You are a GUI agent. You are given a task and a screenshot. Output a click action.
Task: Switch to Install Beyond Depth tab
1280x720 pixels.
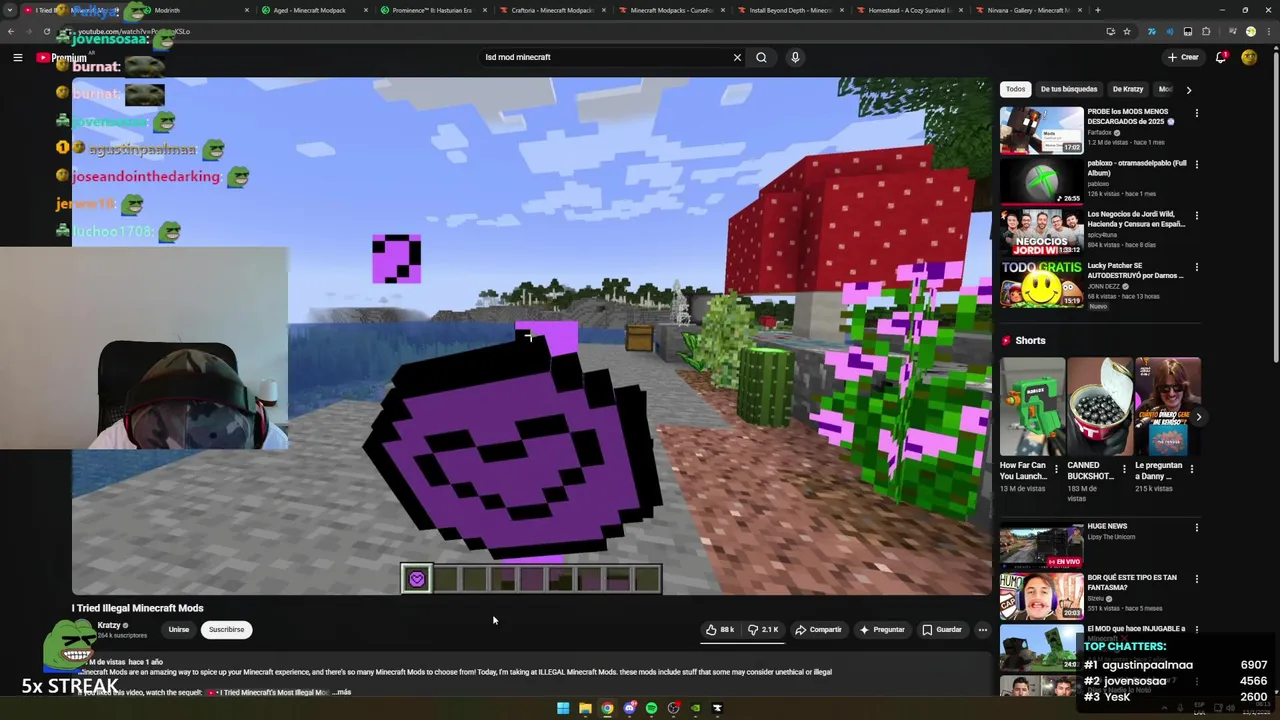tap(790, 10)
